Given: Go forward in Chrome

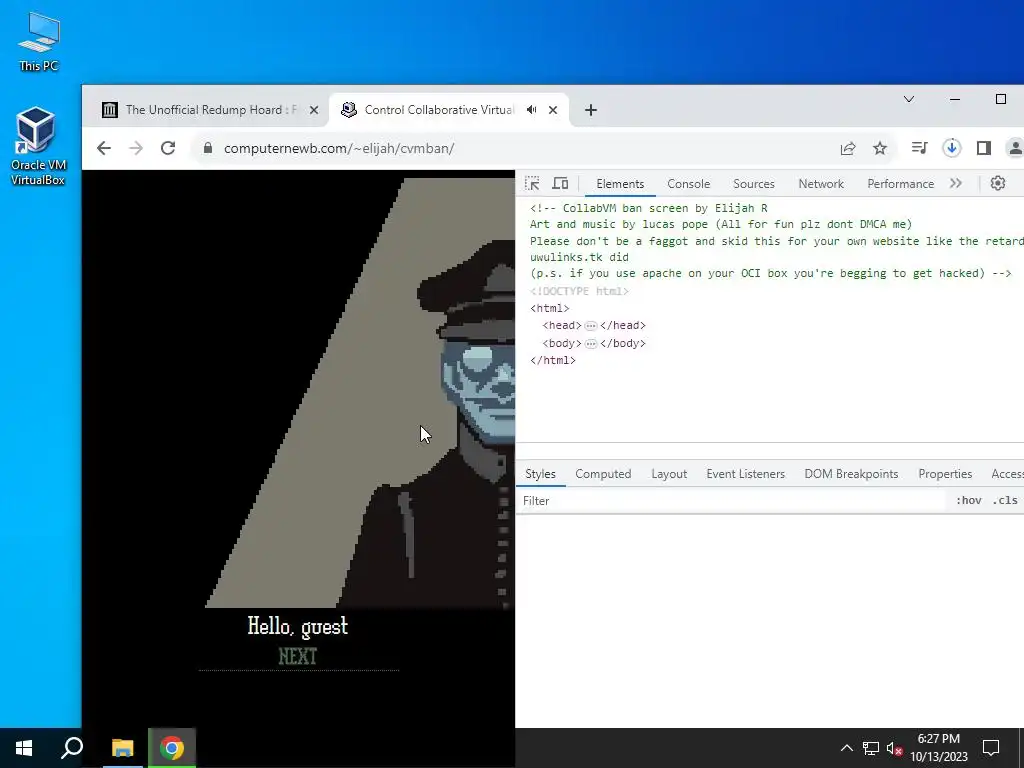Looking at the screenshot, I should (x=136, y=148).
